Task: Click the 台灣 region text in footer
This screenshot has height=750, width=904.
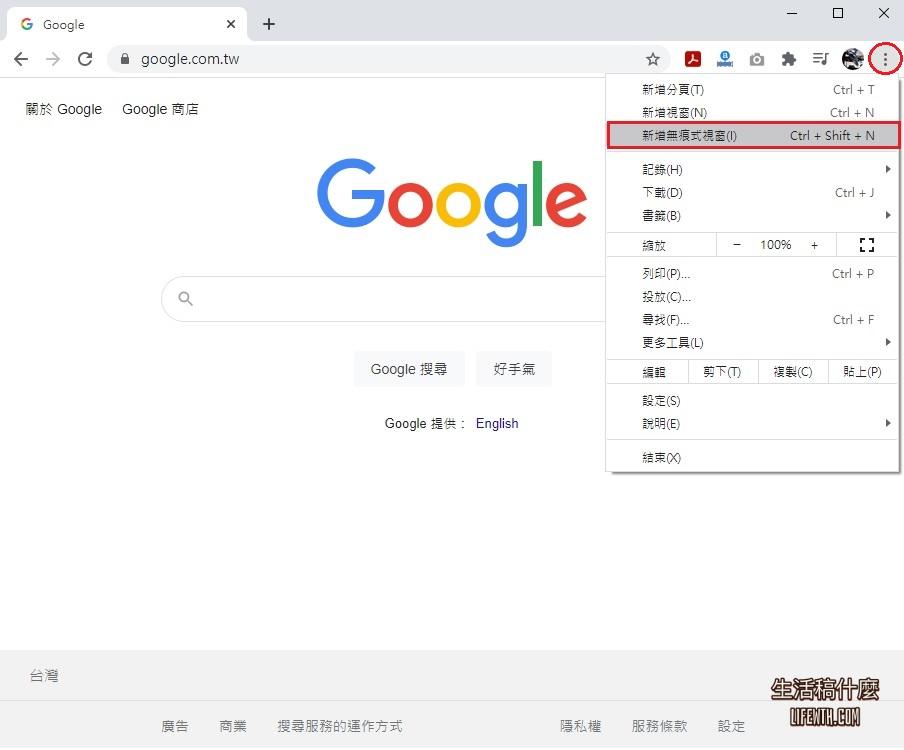Action: click(44, 676)
